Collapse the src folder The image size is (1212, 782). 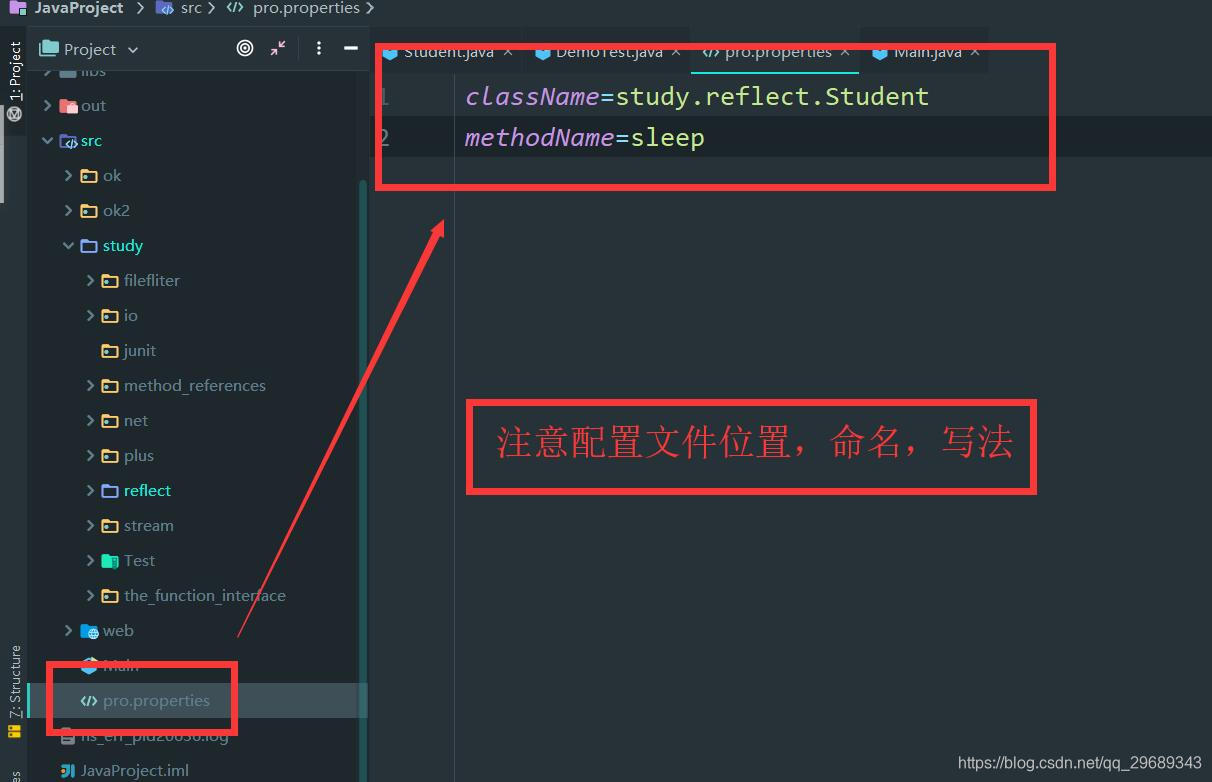click(x=47, y=140)
